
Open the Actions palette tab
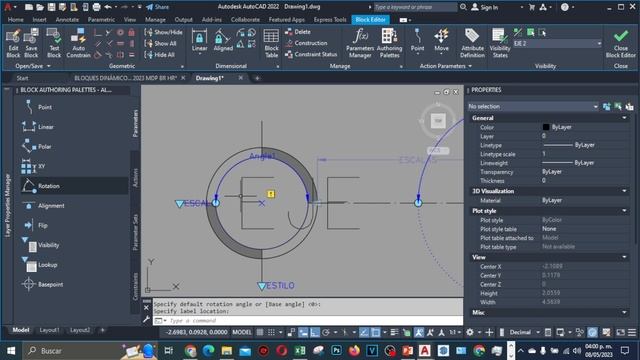pyautogui.click(x=136, y=178)
